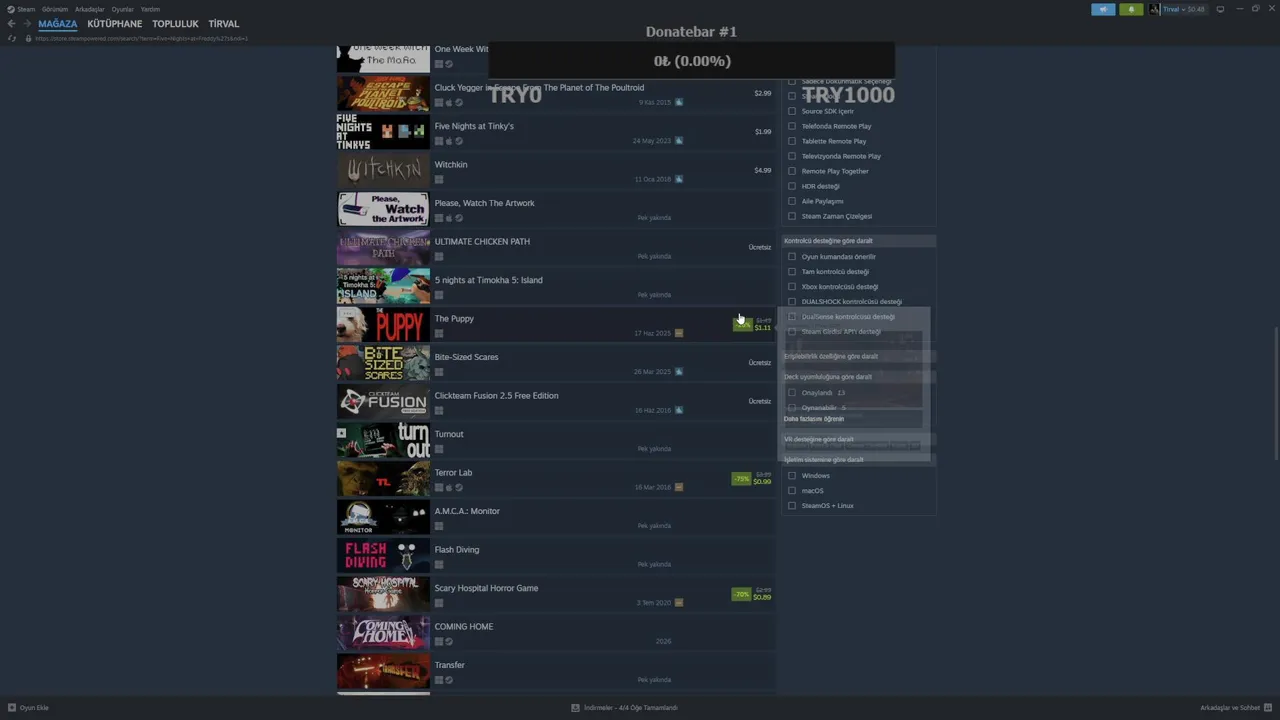Screen dimensions: 1280x720
Task: Click Windows icon under Terror Lab
Action: tap(439, 488)
